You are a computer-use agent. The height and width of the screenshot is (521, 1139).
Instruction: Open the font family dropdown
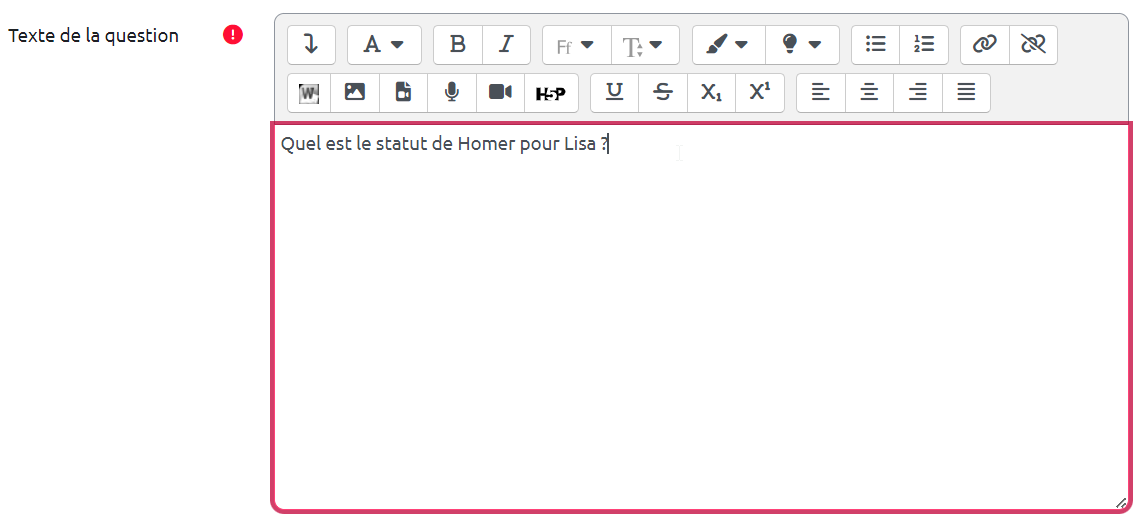point(576,45)
